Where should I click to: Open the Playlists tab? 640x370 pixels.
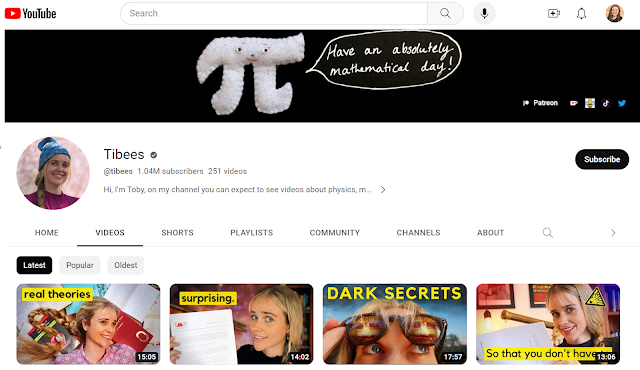pyautogui.click(x=251, y=233)
